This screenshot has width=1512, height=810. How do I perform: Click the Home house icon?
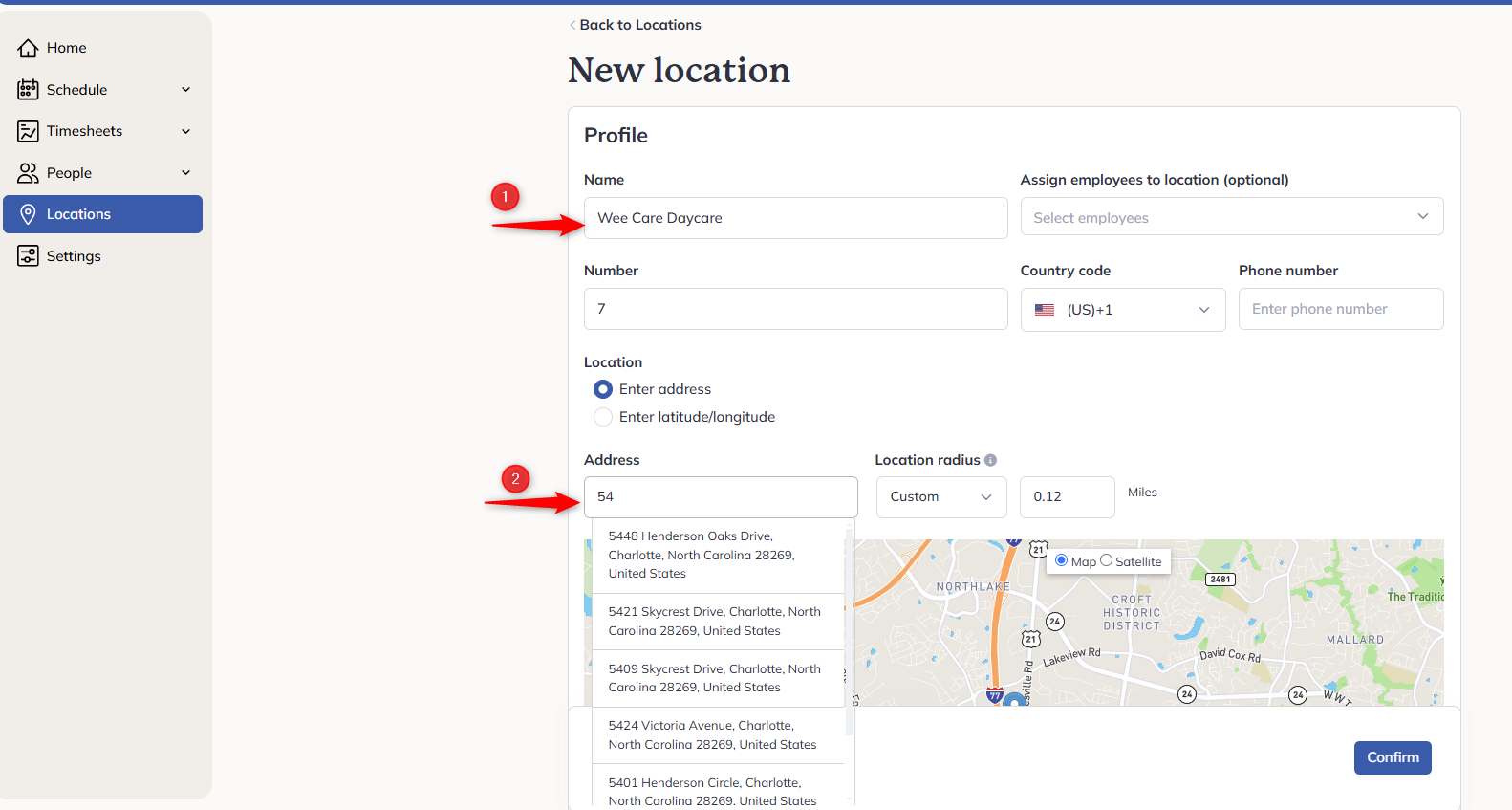click(x=28, y=48)
